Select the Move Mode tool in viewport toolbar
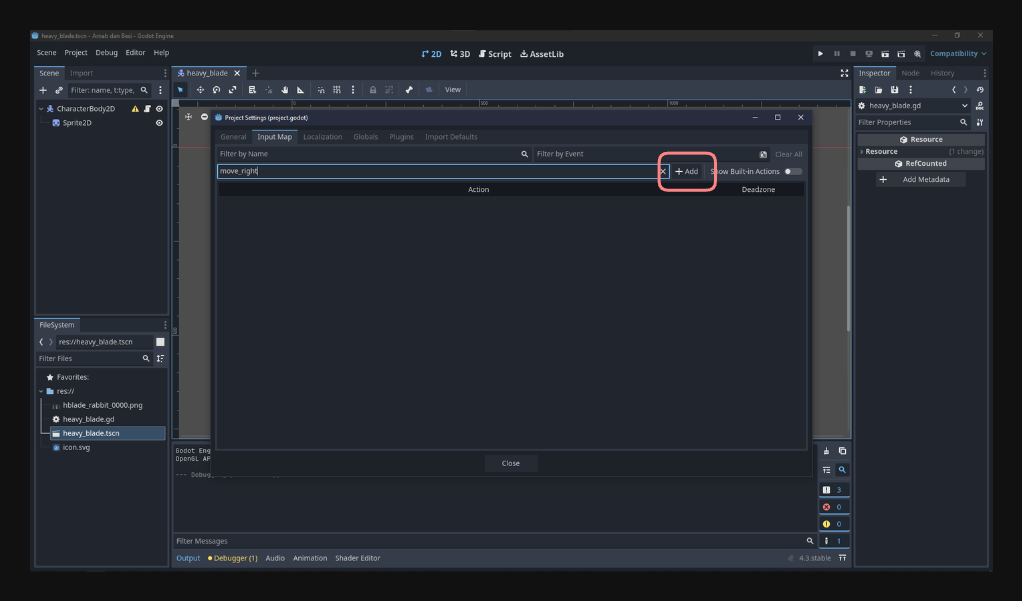1022x601 pixels. (x=200, y=90)
